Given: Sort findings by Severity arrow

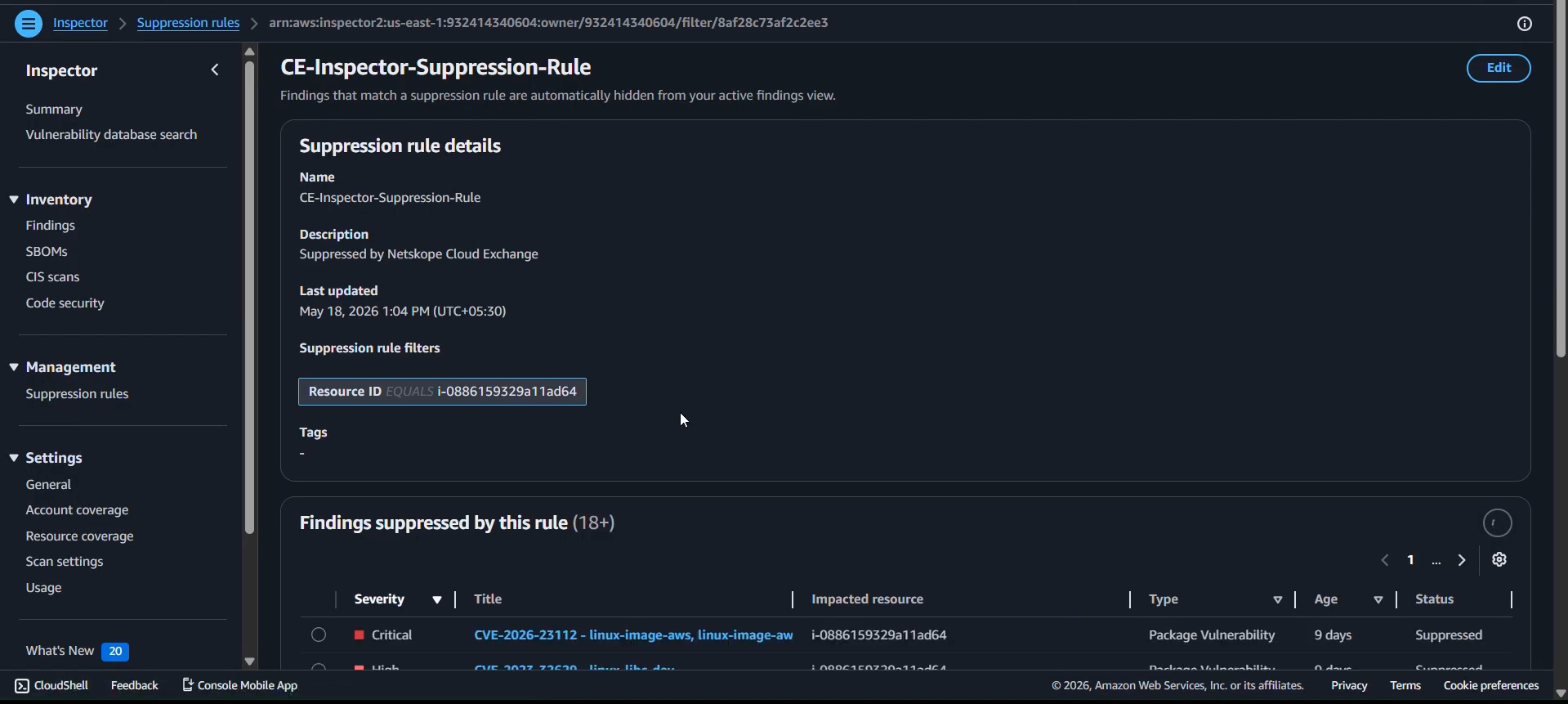Looking at the screenshot, I should [x=437, y=600].
